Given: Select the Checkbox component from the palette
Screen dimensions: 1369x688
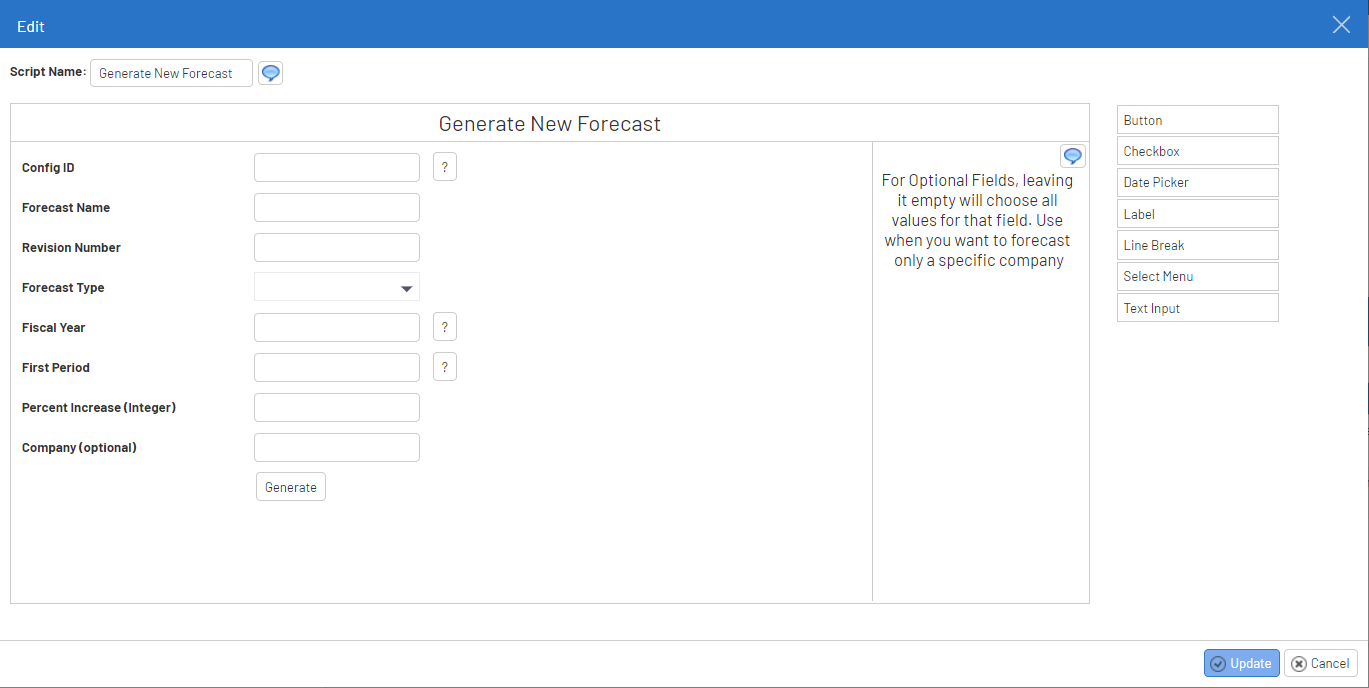Looking at the screenshot, I should pos(1197,151).
